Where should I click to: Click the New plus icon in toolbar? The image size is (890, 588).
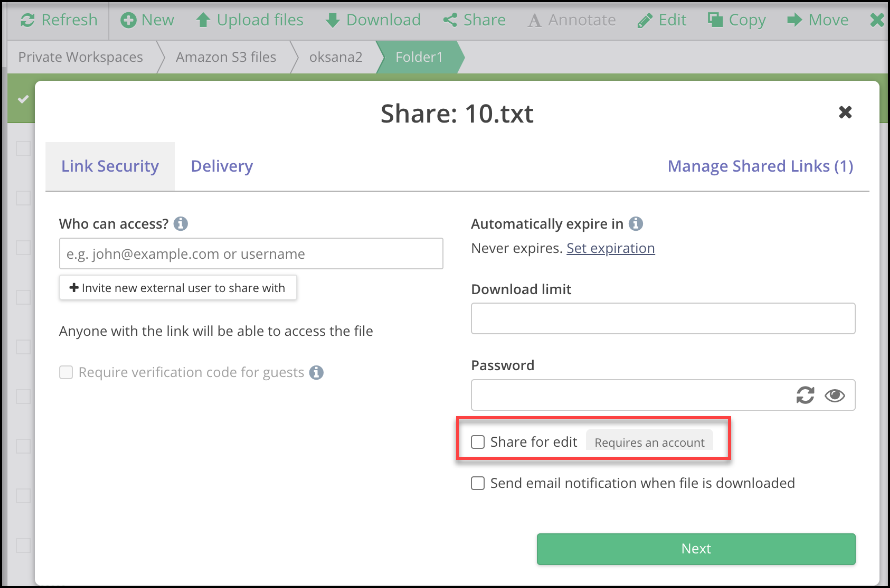[x=129, y=20]
